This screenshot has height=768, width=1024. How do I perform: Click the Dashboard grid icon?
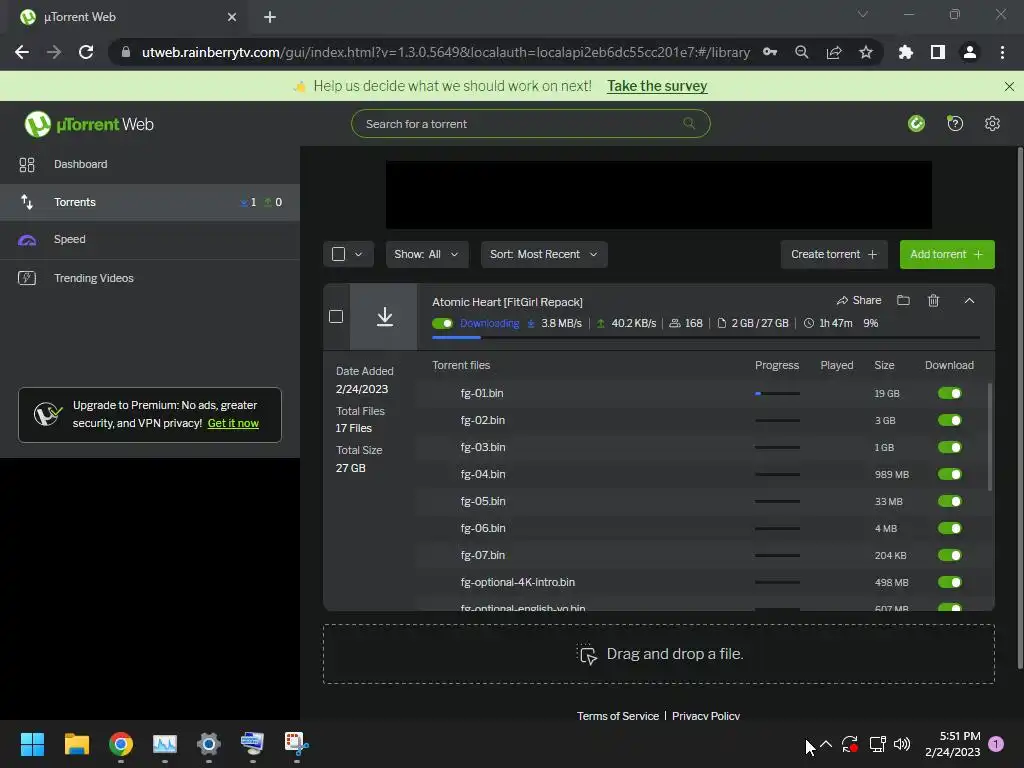coord(27,165)
